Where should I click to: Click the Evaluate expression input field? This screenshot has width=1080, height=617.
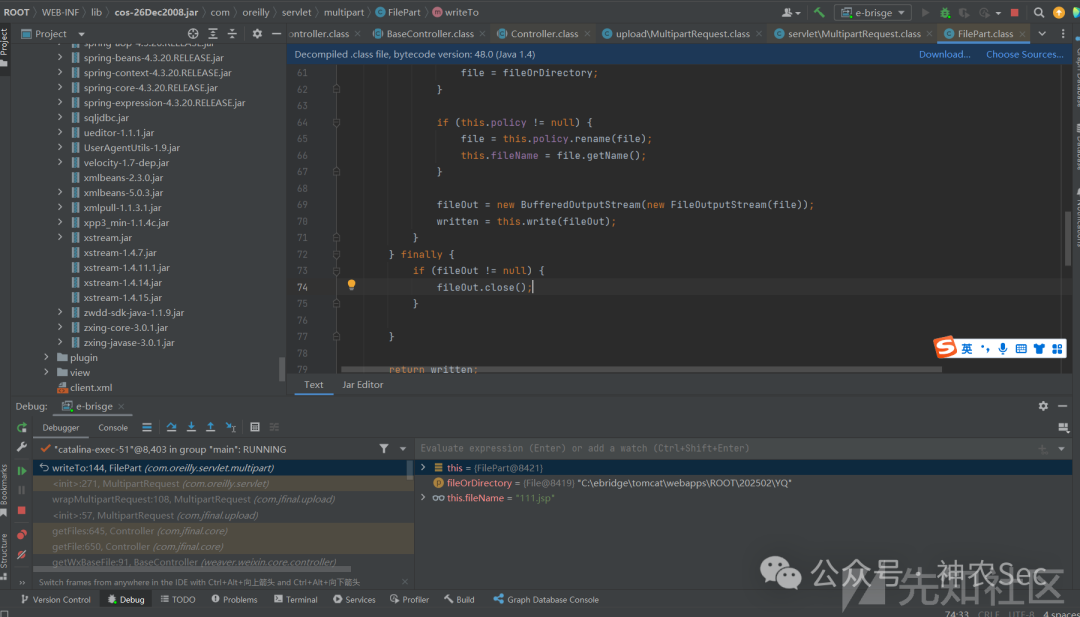coord(725,448)
